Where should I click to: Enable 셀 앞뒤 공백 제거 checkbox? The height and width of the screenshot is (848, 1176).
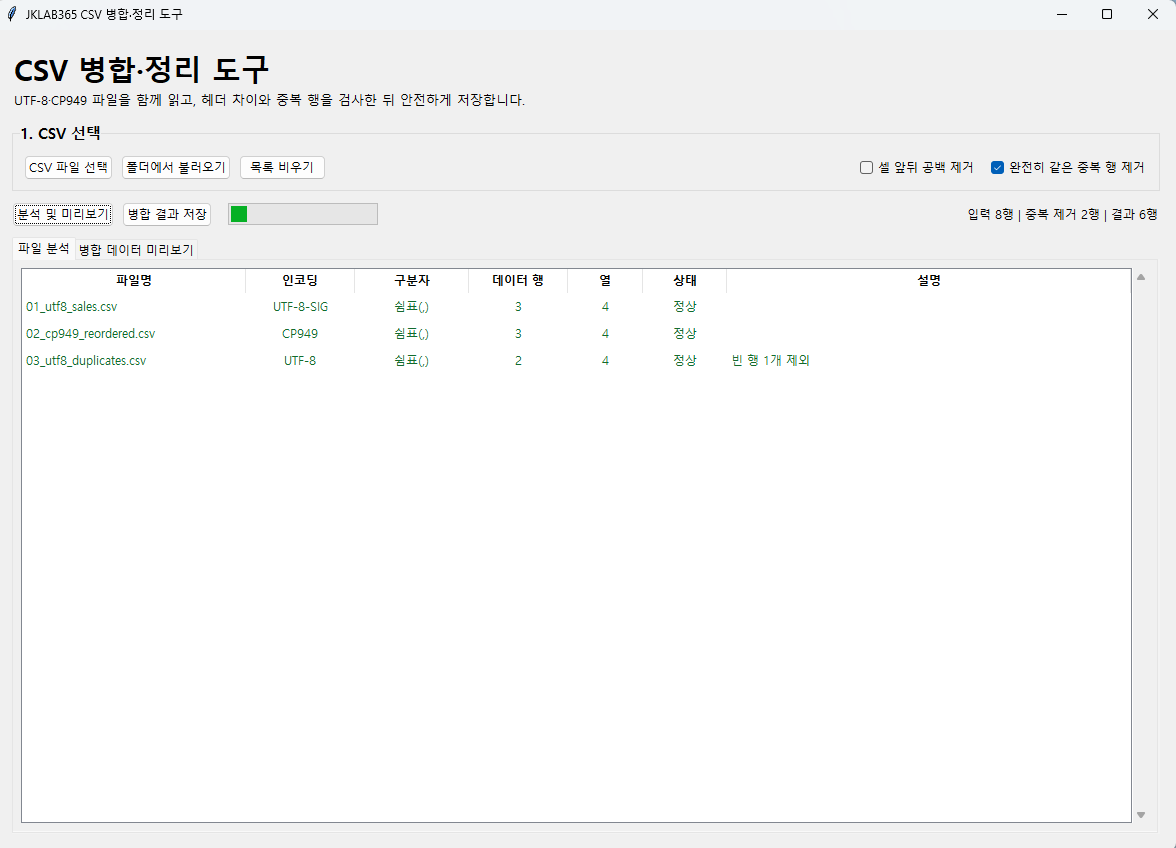click(866, 167)
